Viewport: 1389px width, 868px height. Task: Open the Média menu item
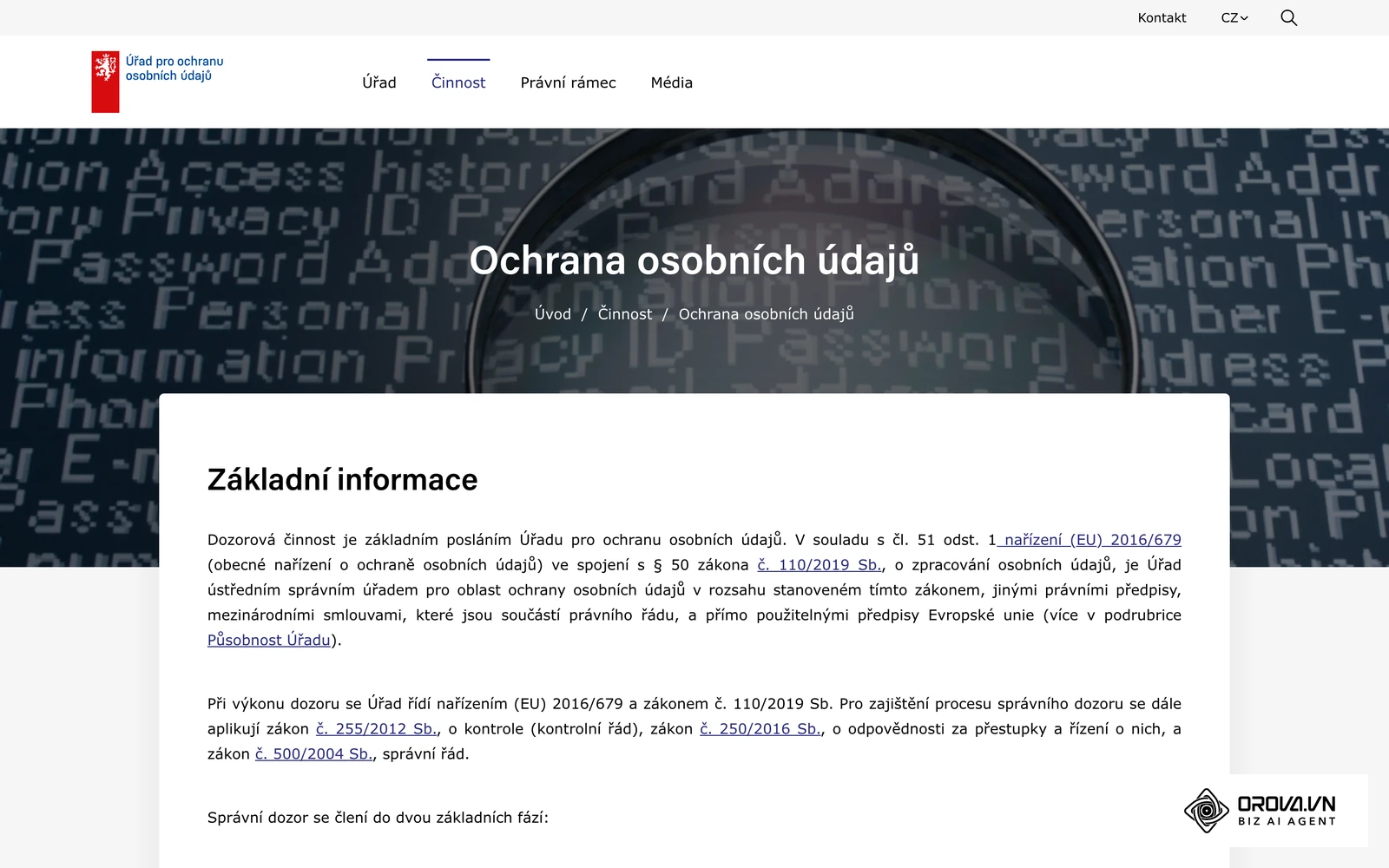coord(672,82)
